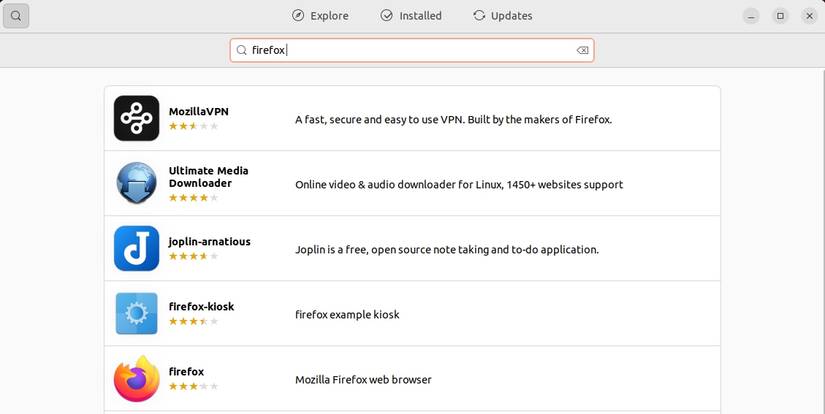Image resolution: width=825 pixels, height=414 pixels.
Task: Maximize the software window
Action: [x=780, y=16]
